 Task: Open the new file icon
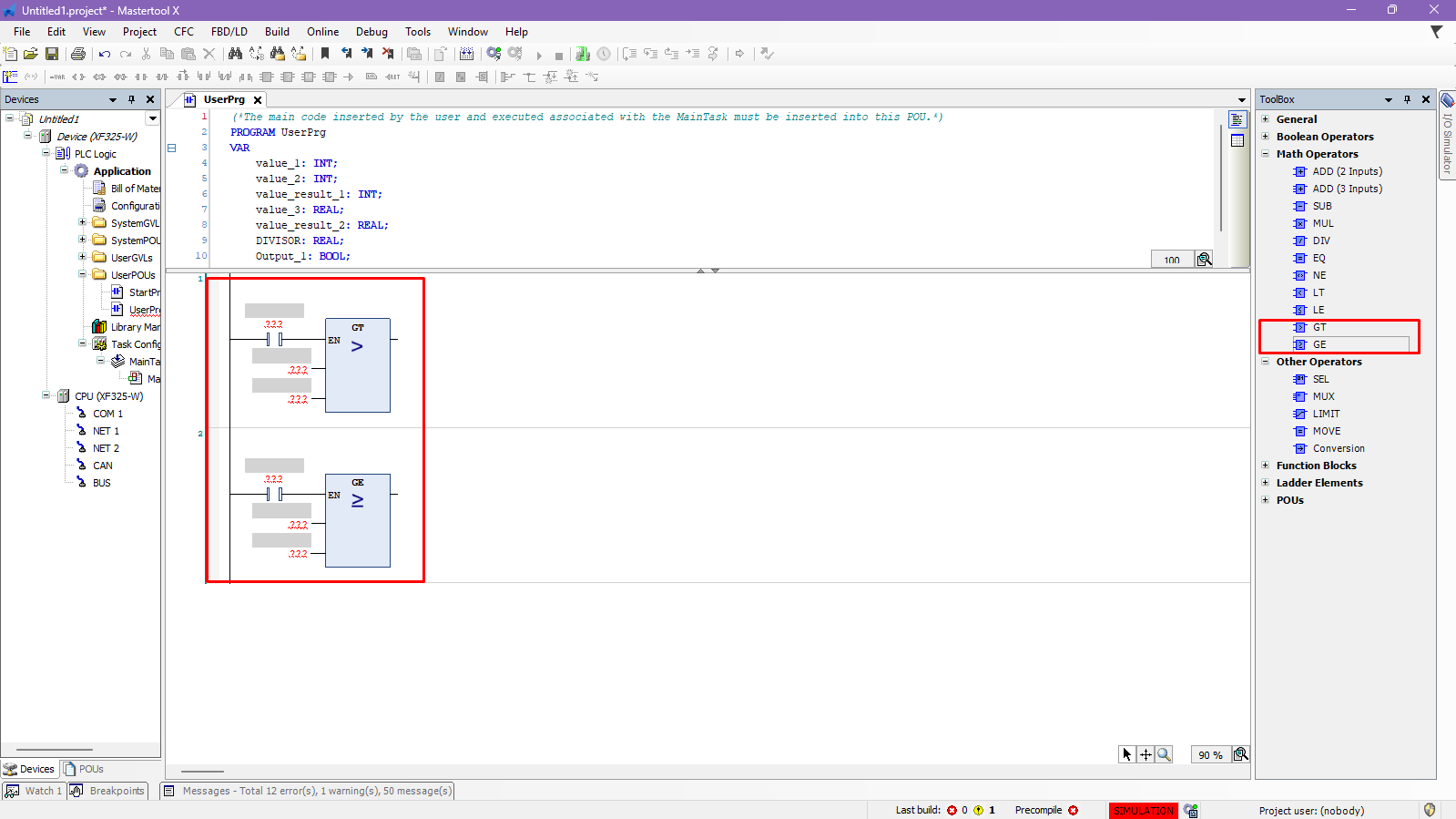tap(11, 55)
